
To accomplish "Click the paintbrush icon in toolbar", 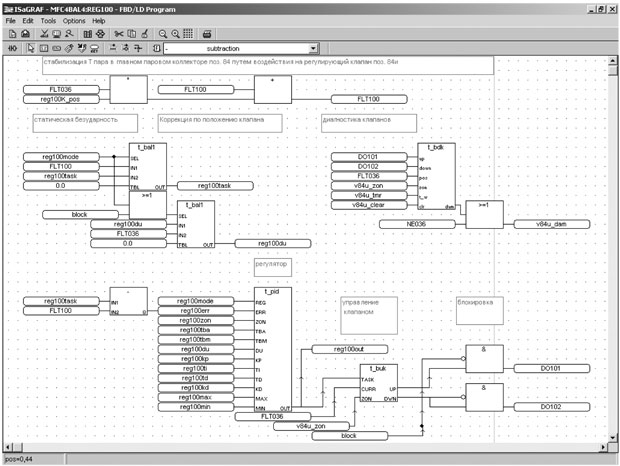I will point(145,34).
